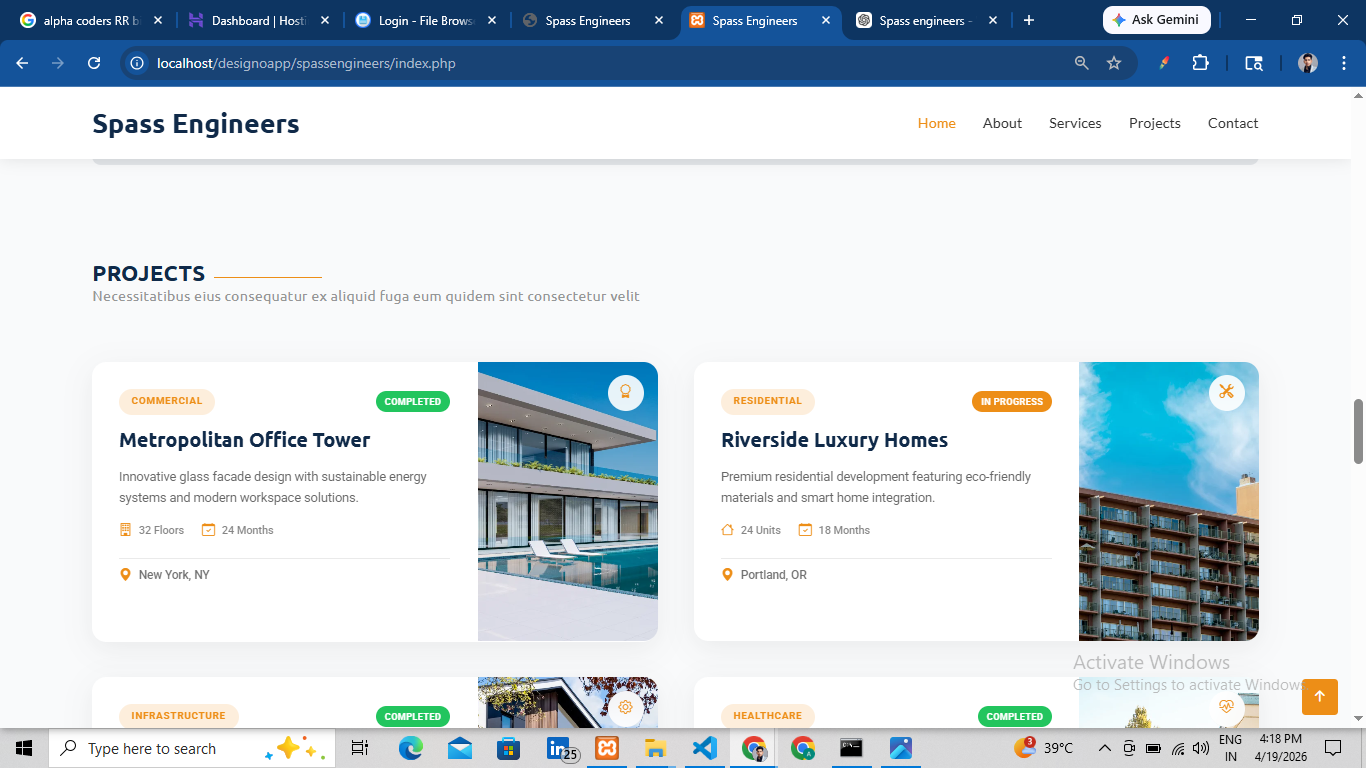Image resolution: width=1366 pixels, height=768 pixels.
Task: Switch to the Login - File Browser tab
Action: point(425,20)
